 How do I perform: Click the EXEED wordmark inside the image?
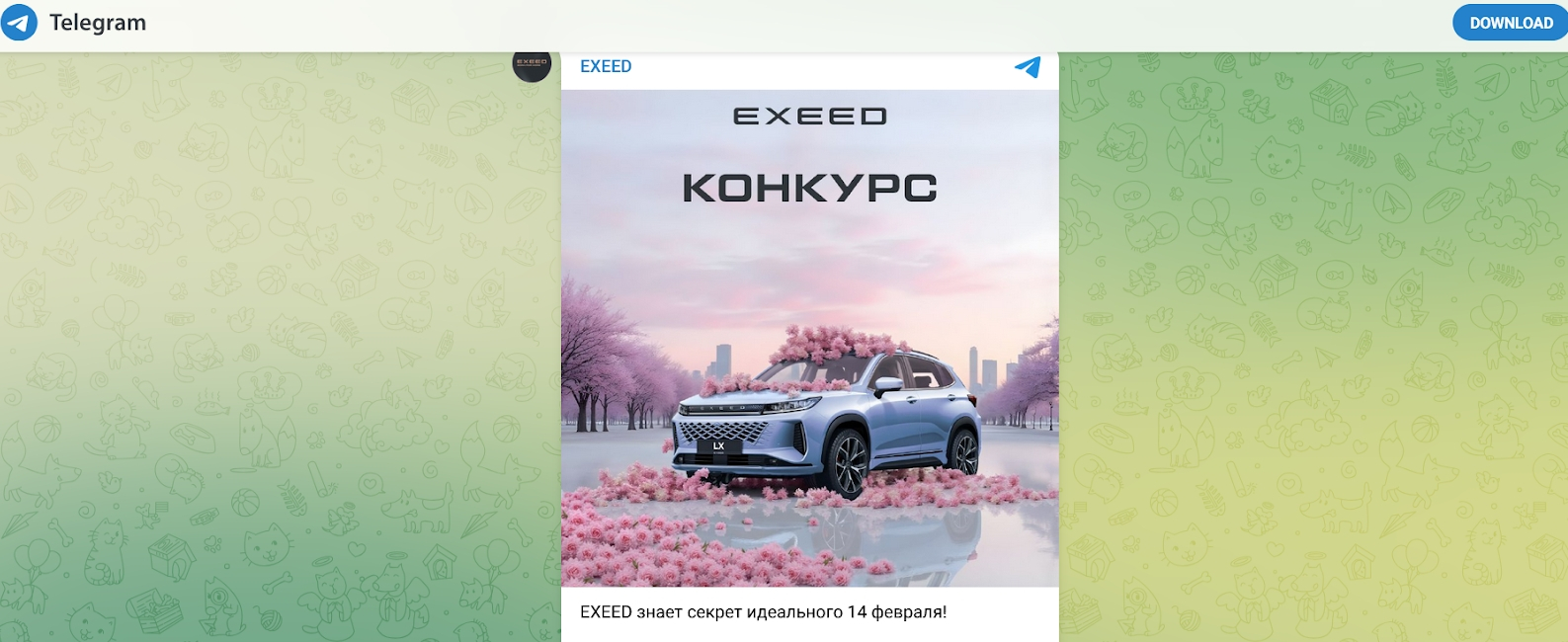(810, 117)
